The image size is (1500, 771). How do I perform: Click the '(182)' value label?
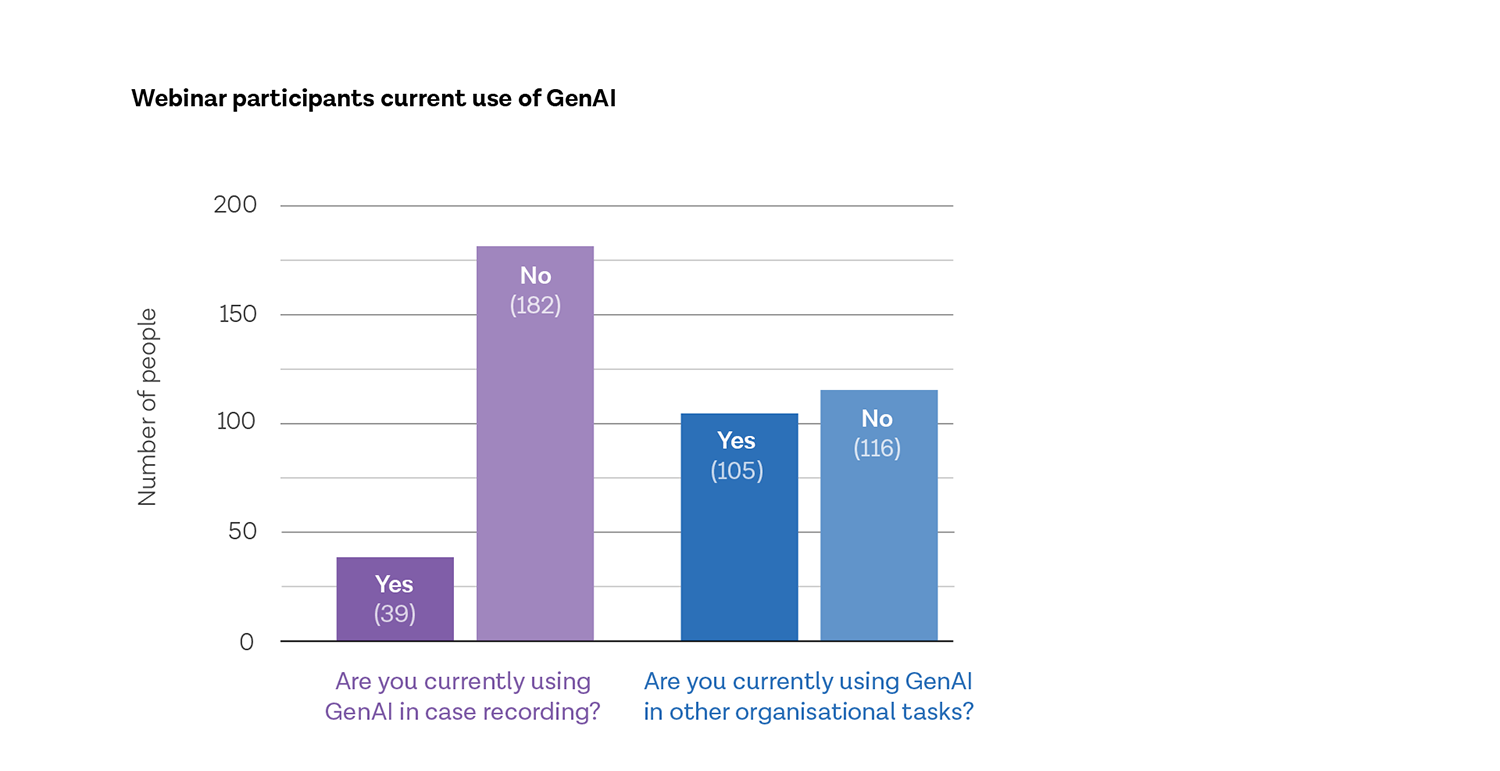click(535, 305)
